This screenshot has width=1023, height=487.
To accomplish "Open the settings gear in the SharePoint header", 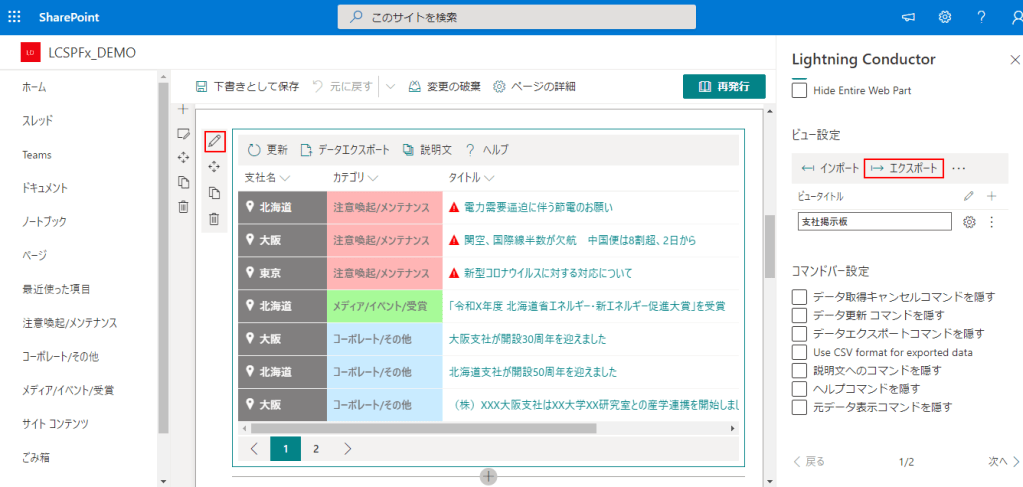I will pos(944,17).
